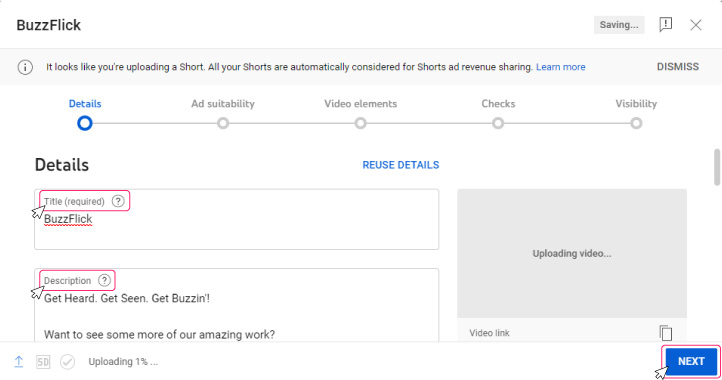Open the Learn more link

(x=560, y=67)
